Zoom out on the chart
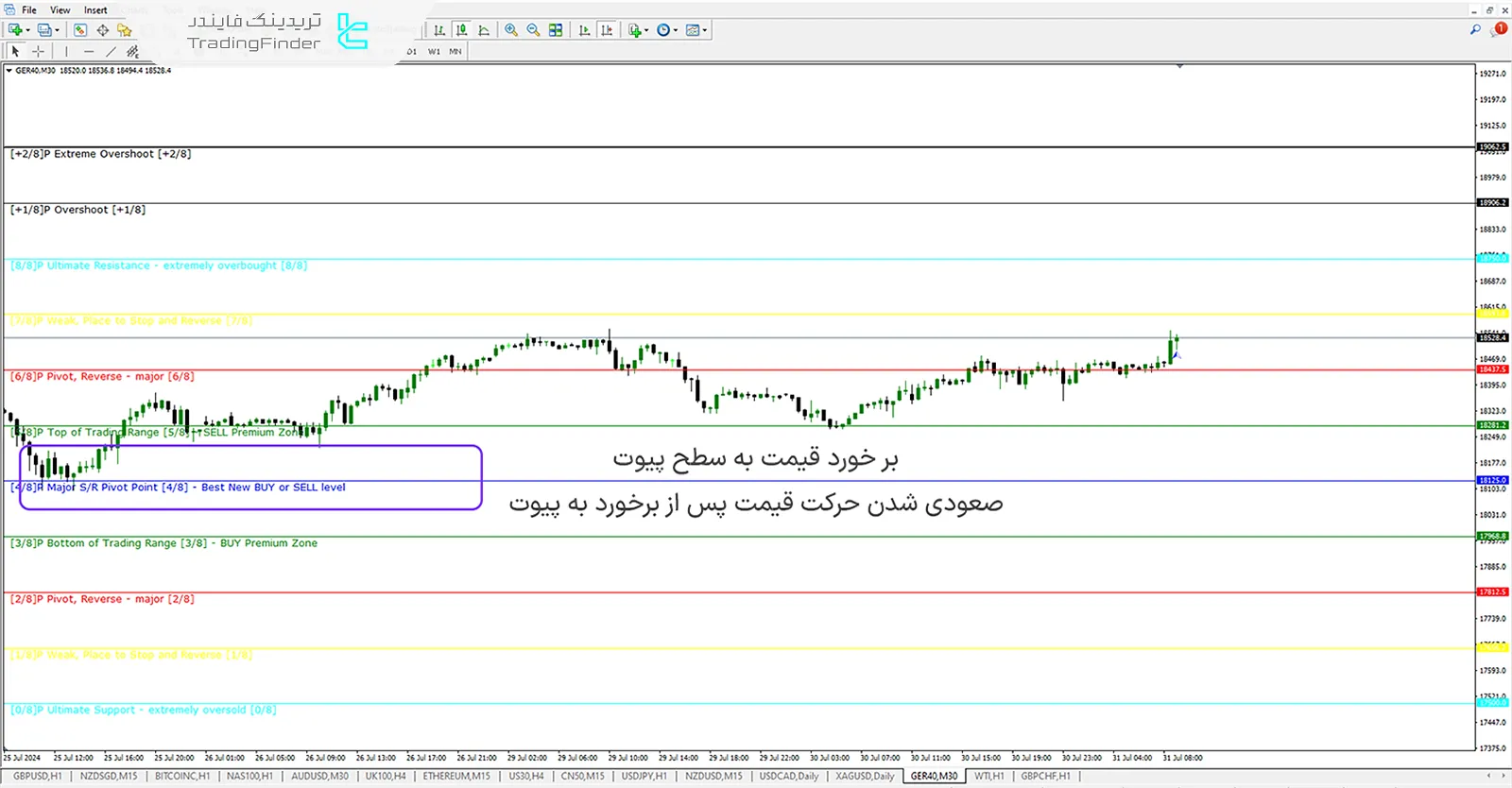Screen dimensions: 1512x788 (x=533, y=30)
